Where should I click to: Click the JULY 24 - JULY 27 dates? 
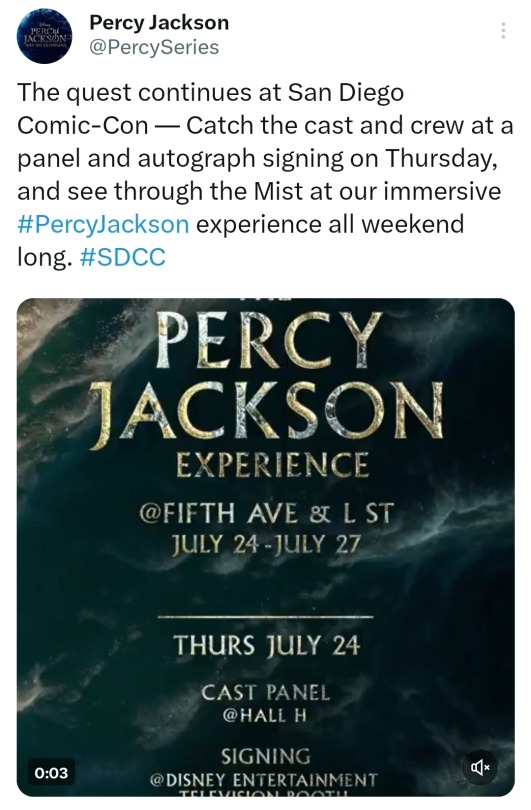point(266,544)
